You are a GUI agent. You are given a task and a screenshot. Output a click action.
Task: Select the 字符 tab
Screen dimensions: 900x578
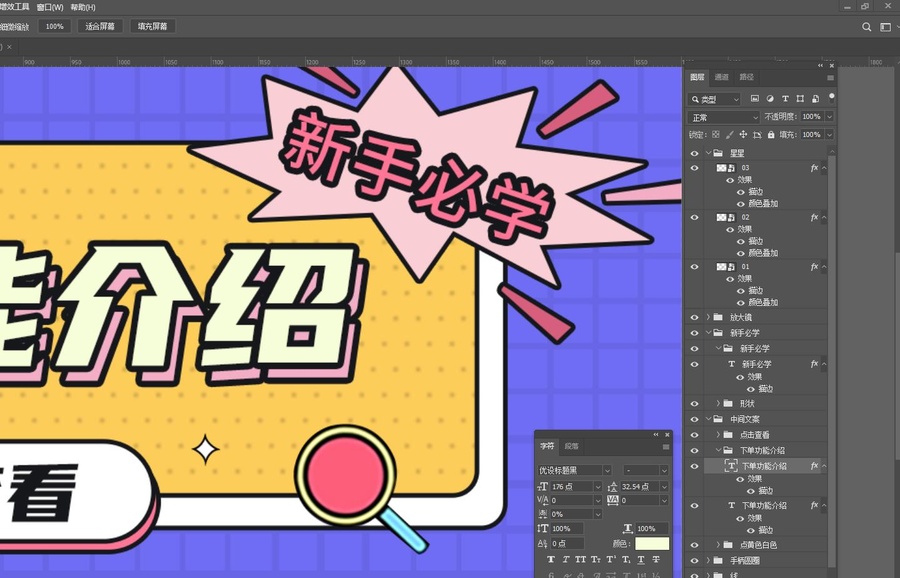point(547,446)
